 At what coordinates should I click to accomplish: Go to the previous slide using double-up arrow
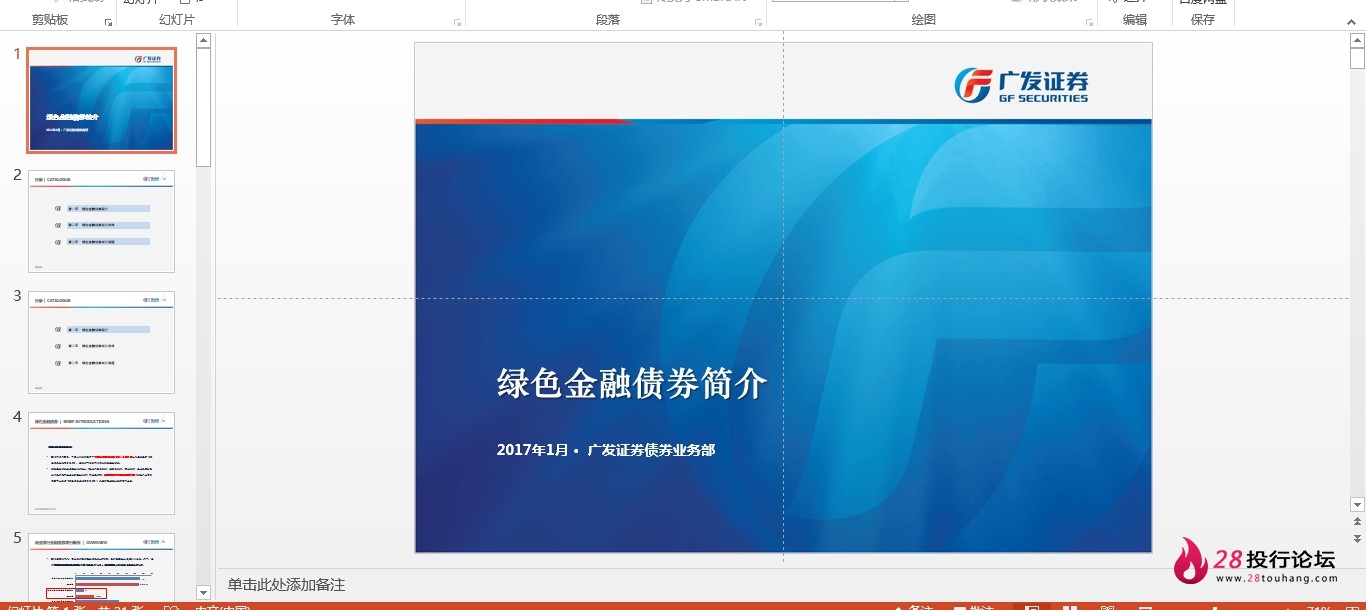1357,521
